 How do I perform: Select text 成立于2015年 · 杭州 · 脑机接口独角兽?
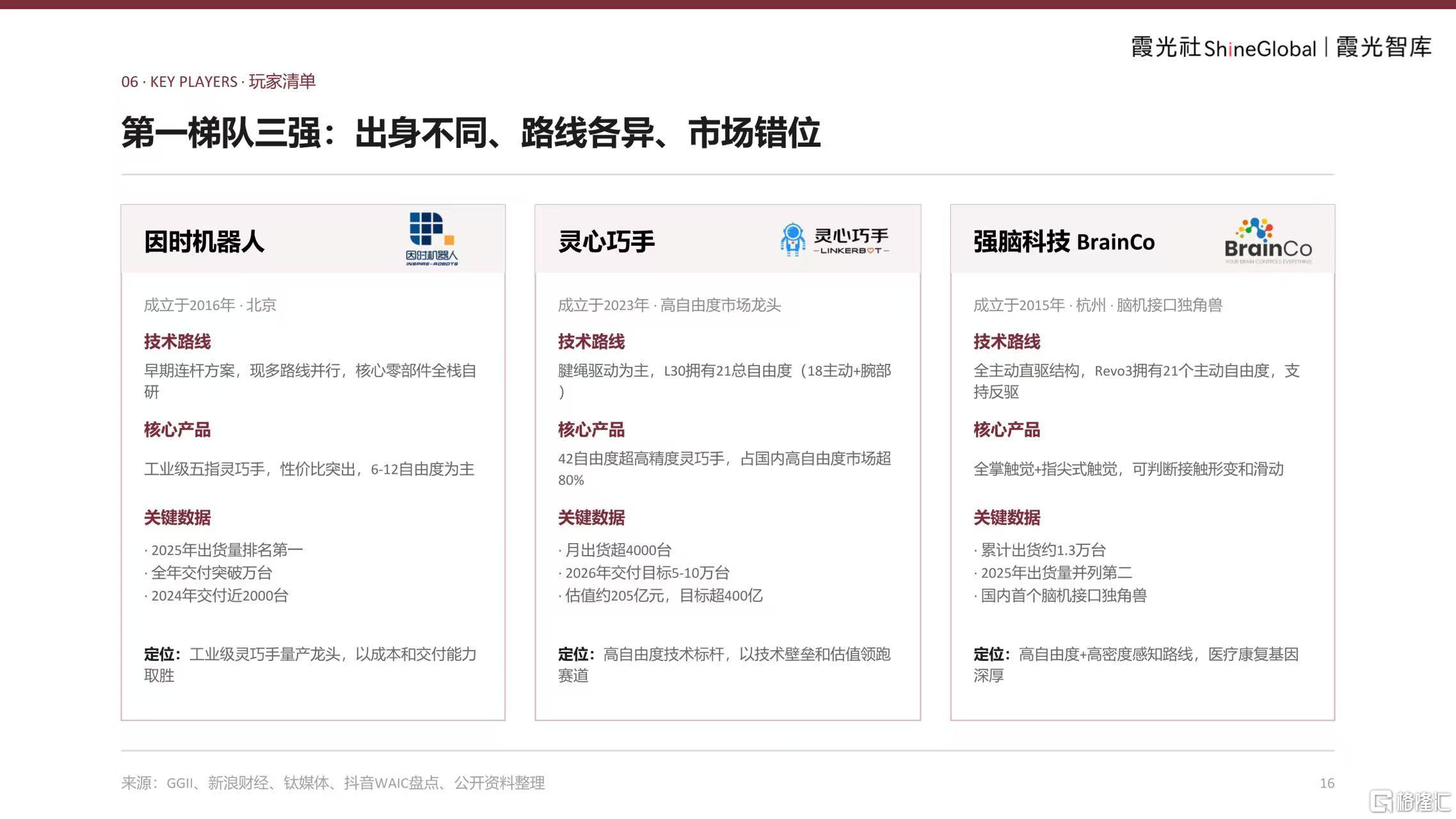tap(1098, 305)
